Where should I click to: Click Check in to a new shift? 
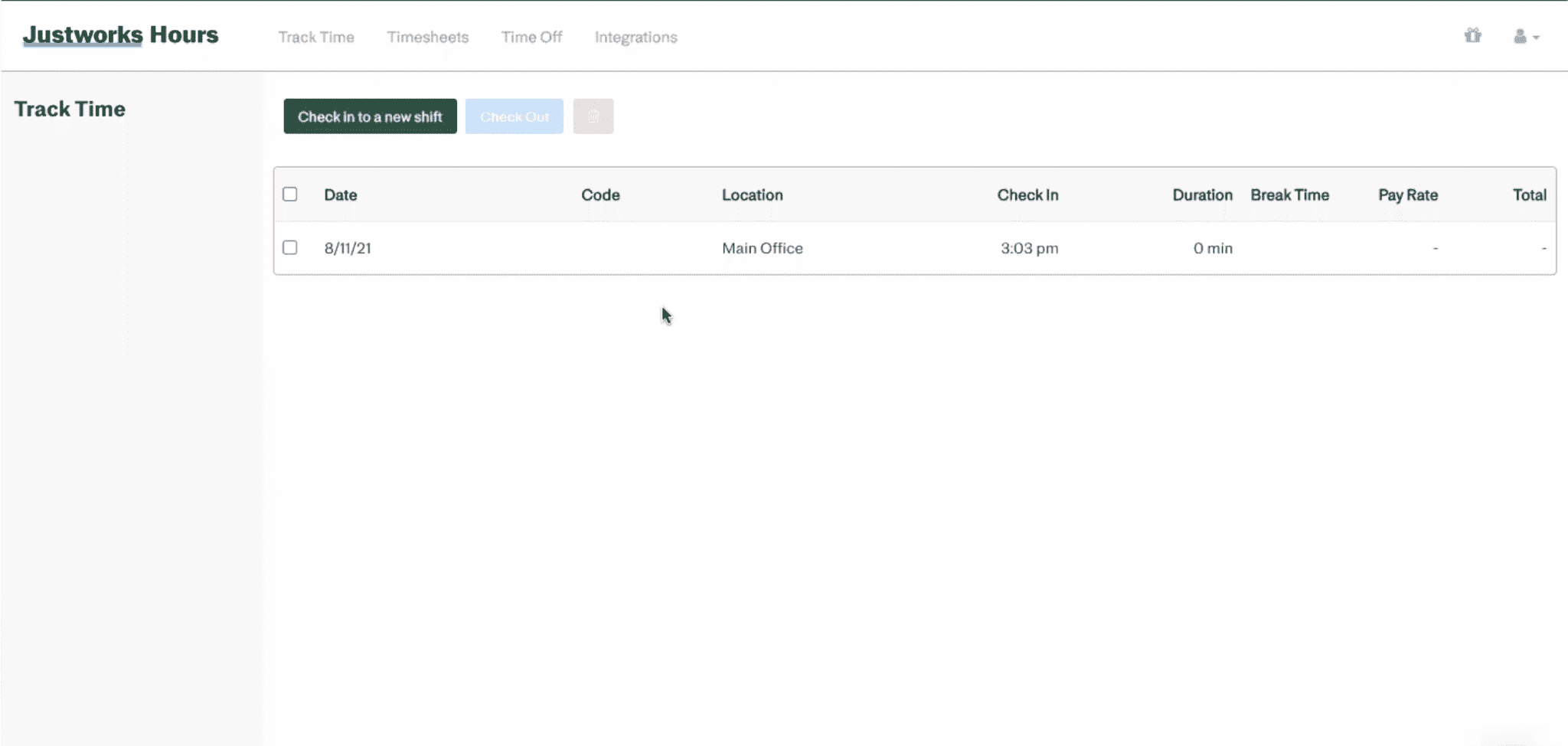[x=370, y=116]
